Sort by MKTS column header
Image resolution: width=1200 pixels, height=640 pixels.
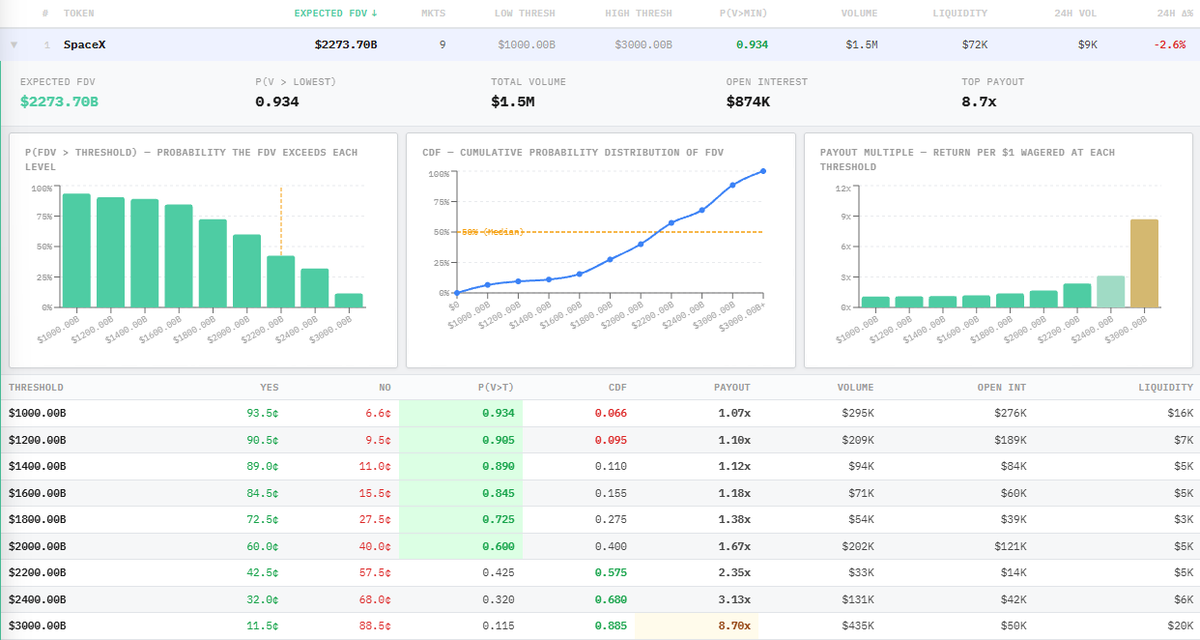click(434, 14)
